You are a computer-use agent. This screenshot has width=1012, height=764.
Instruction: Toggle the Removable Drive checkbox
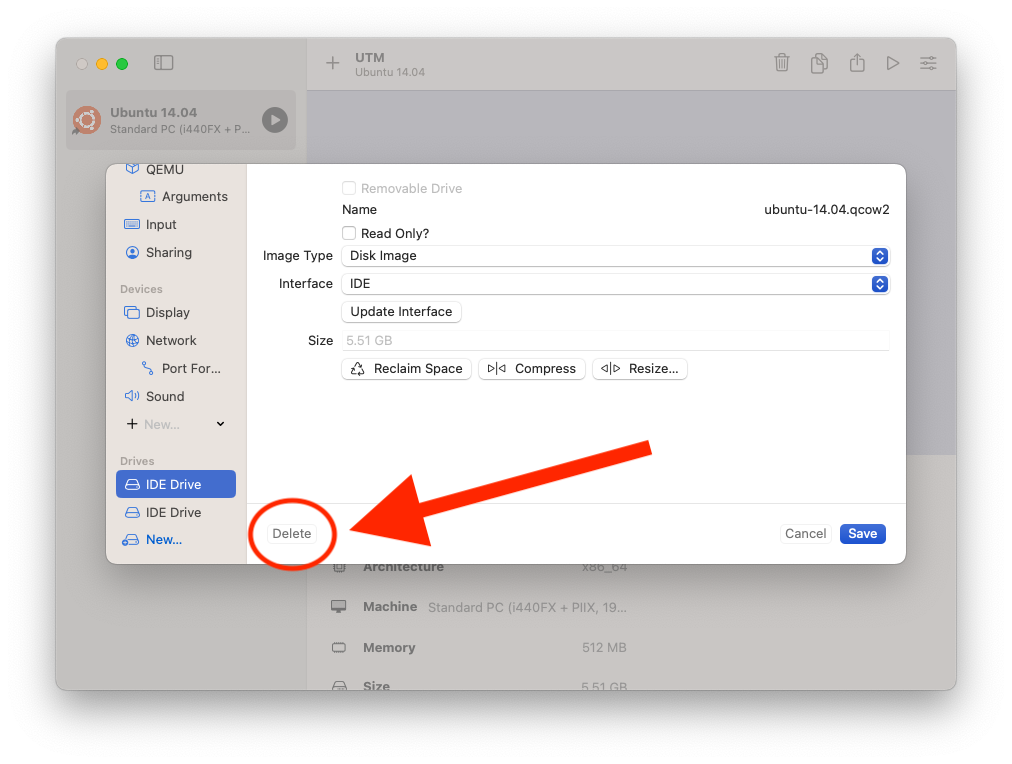pyautogui.click(x=349, y=188)
